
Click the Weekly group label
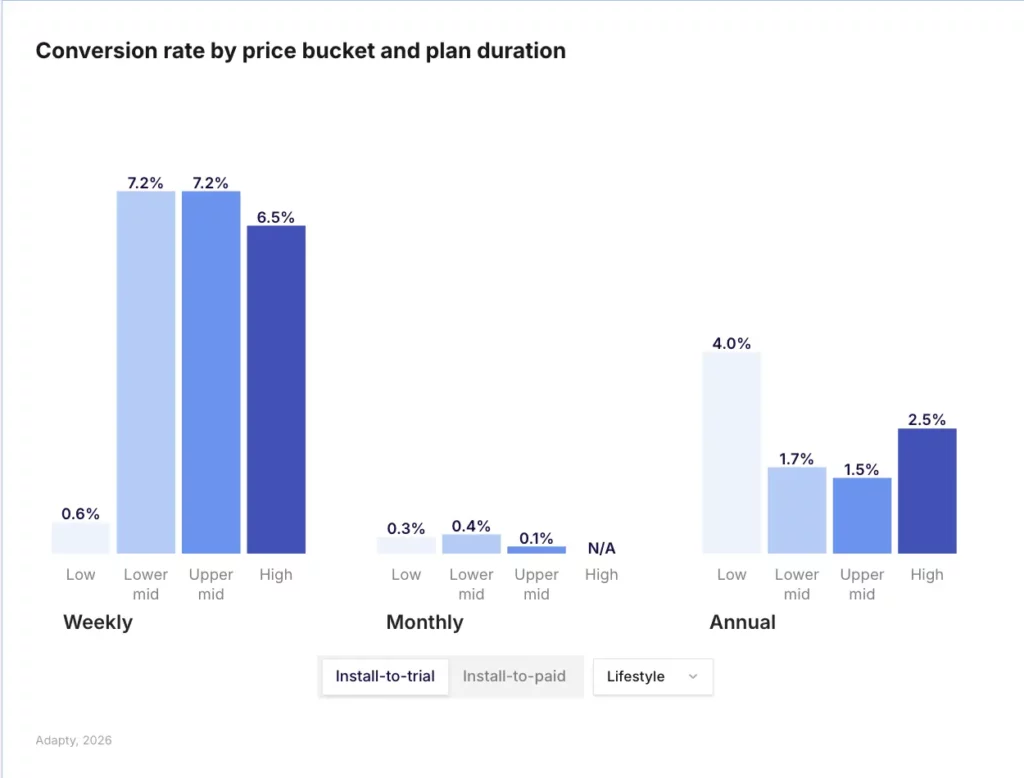click(x=97, y=622)
